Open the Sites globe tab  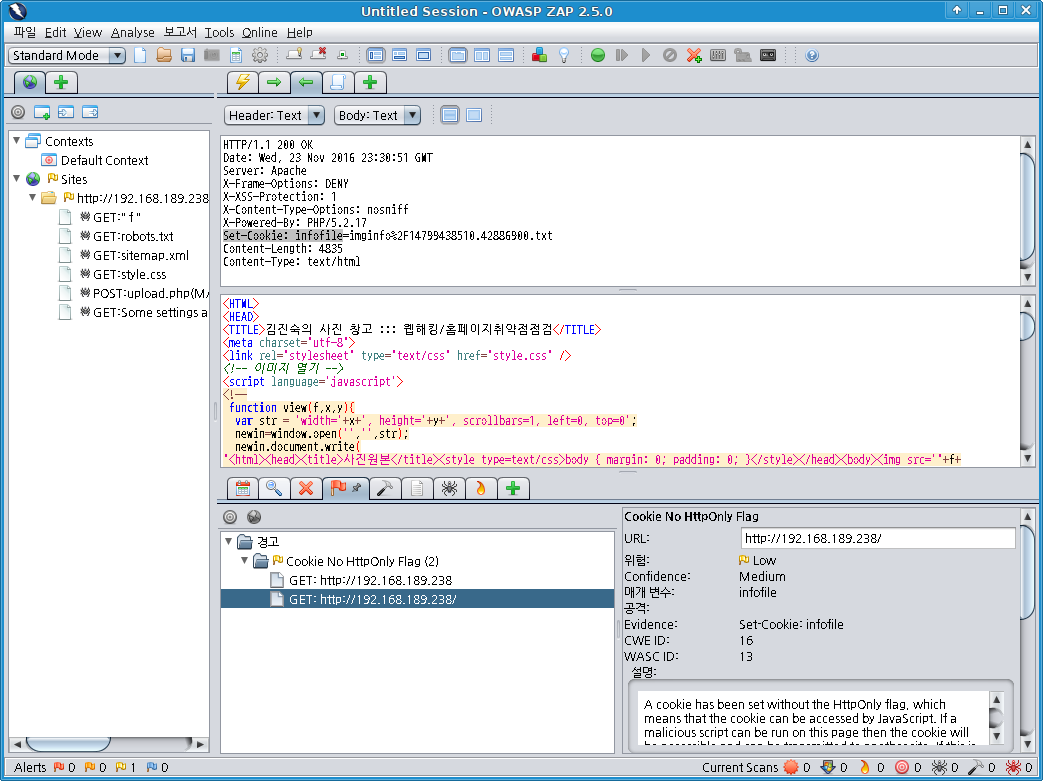(x=30, y=82)
